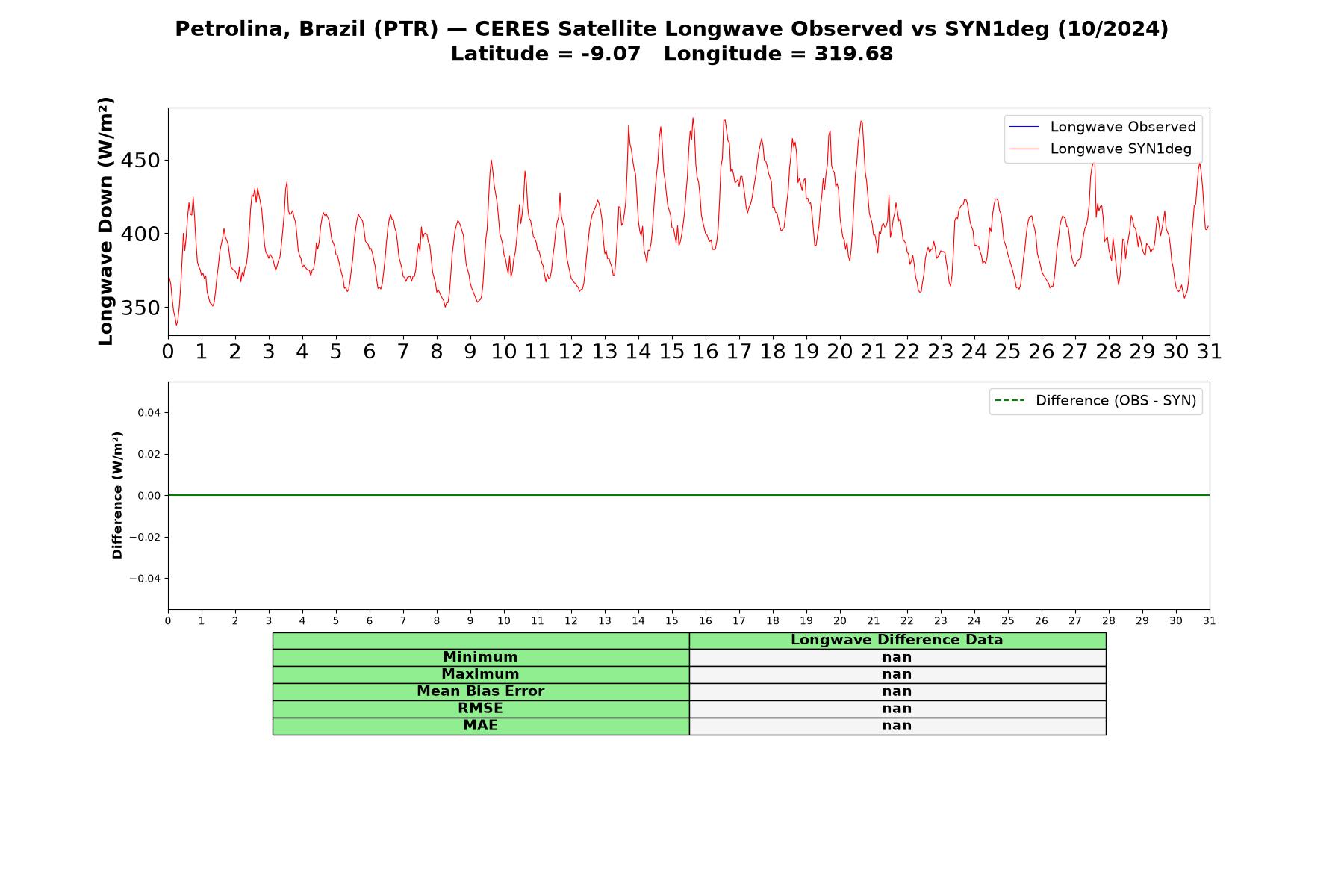Click the MAE row label cell
The image size is (1344, 896).
point(480,726)
